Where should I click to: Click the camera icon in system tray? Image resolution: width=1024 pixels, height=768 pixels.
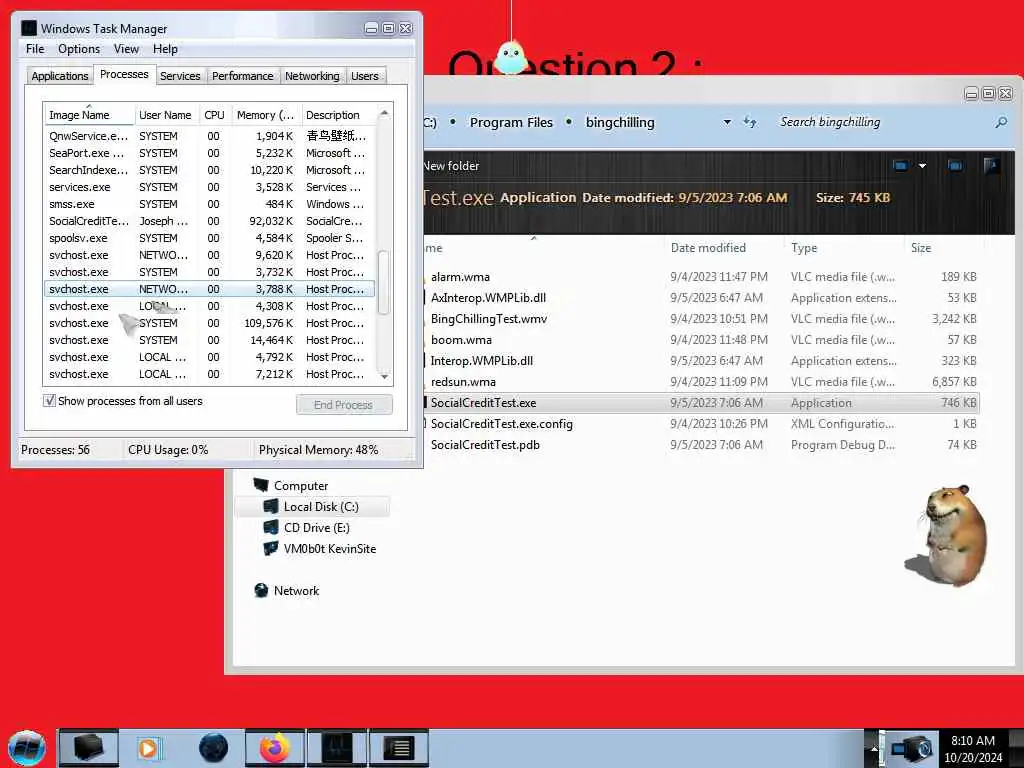[x=912, y=748]
